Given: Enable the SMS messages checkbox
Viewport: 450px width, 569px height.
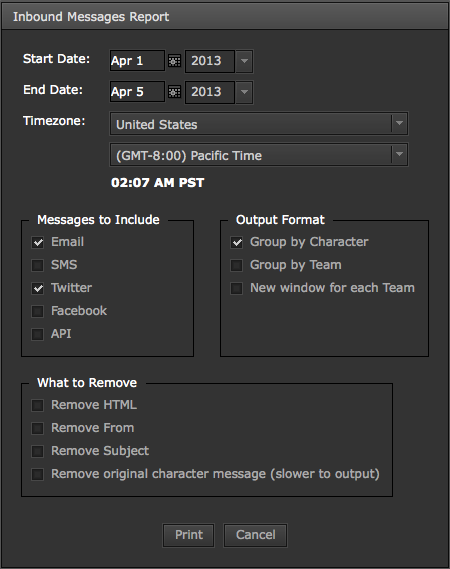Looking at the screenshot, I should (x=38, y=265).
